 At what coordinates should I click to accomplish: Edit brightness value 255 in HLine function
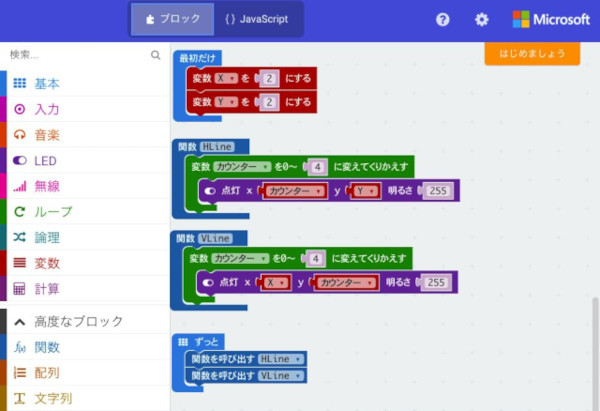click(x=435, y=191)
